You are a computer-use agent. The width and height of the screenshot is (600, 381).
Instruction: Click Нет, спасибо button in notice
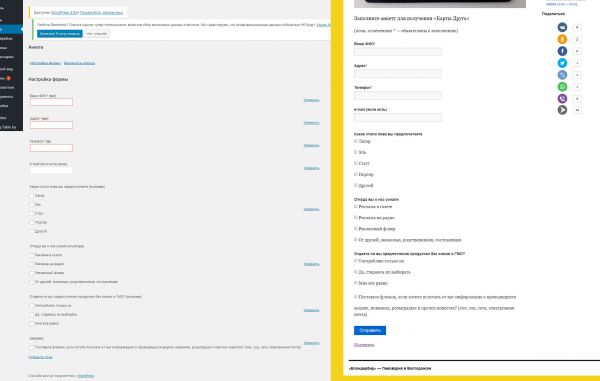click(x=96, y=34)
